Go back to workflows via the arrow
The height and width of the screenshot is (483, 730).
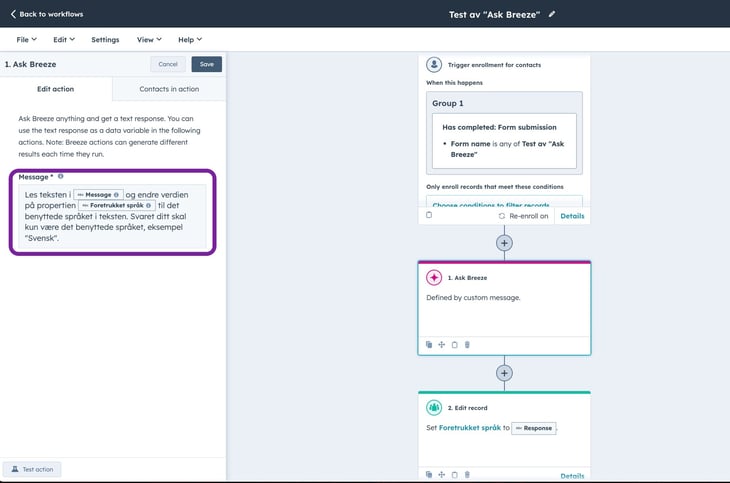pyautogui.click(x=13, y=14)
